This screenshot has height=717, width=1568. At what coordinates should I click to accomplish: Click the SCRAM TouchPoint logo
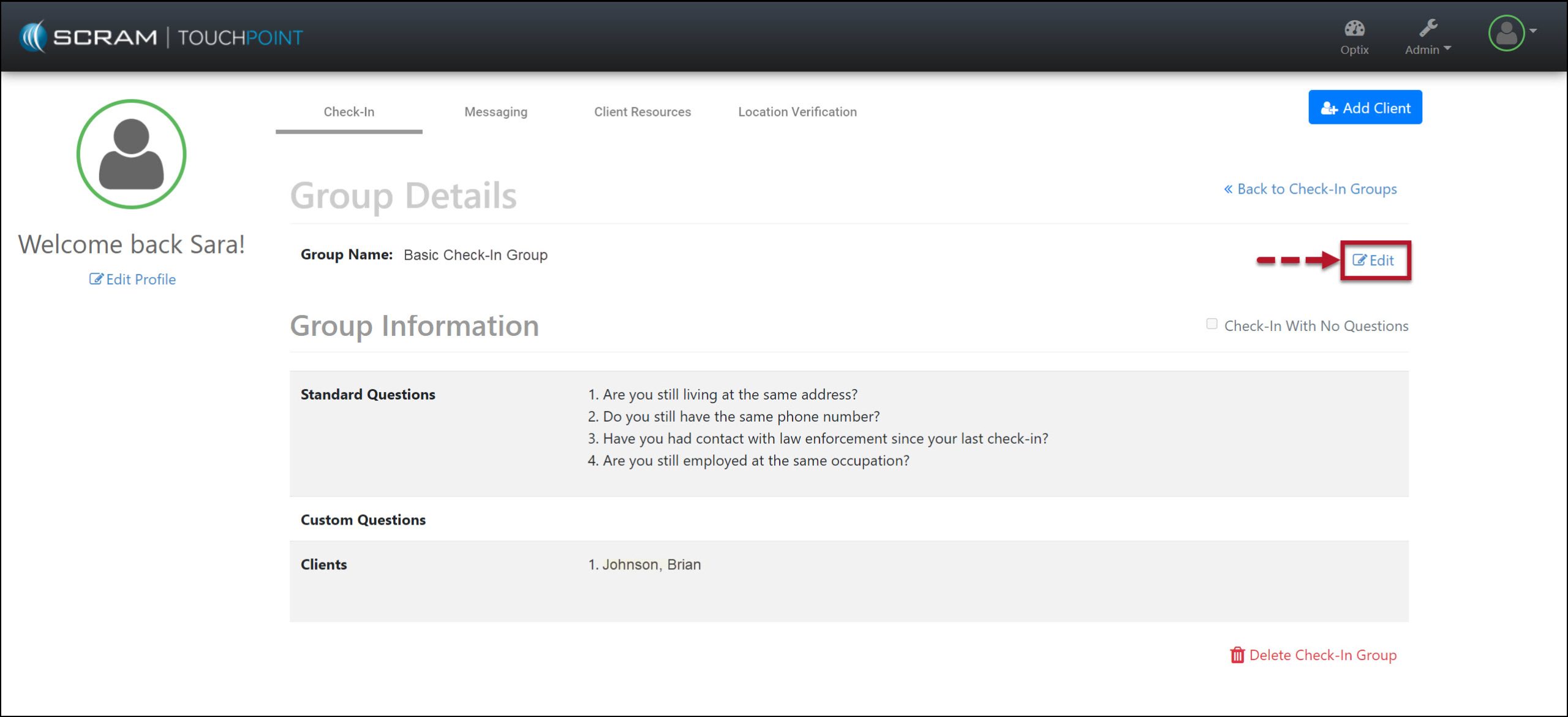162,37
